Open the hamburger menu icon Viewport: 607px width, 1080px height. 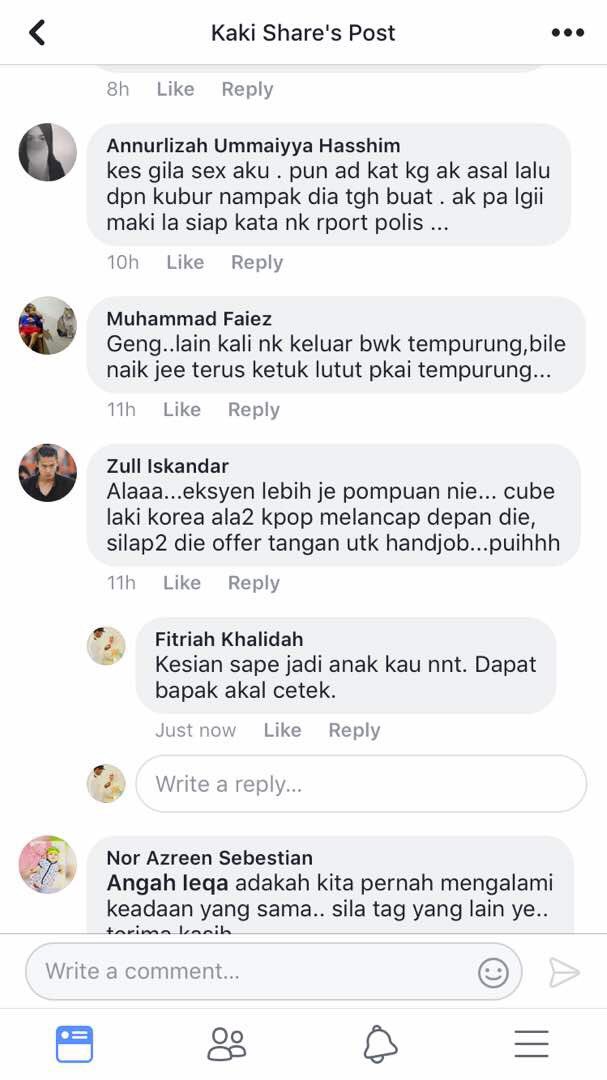click(531, 1044)
